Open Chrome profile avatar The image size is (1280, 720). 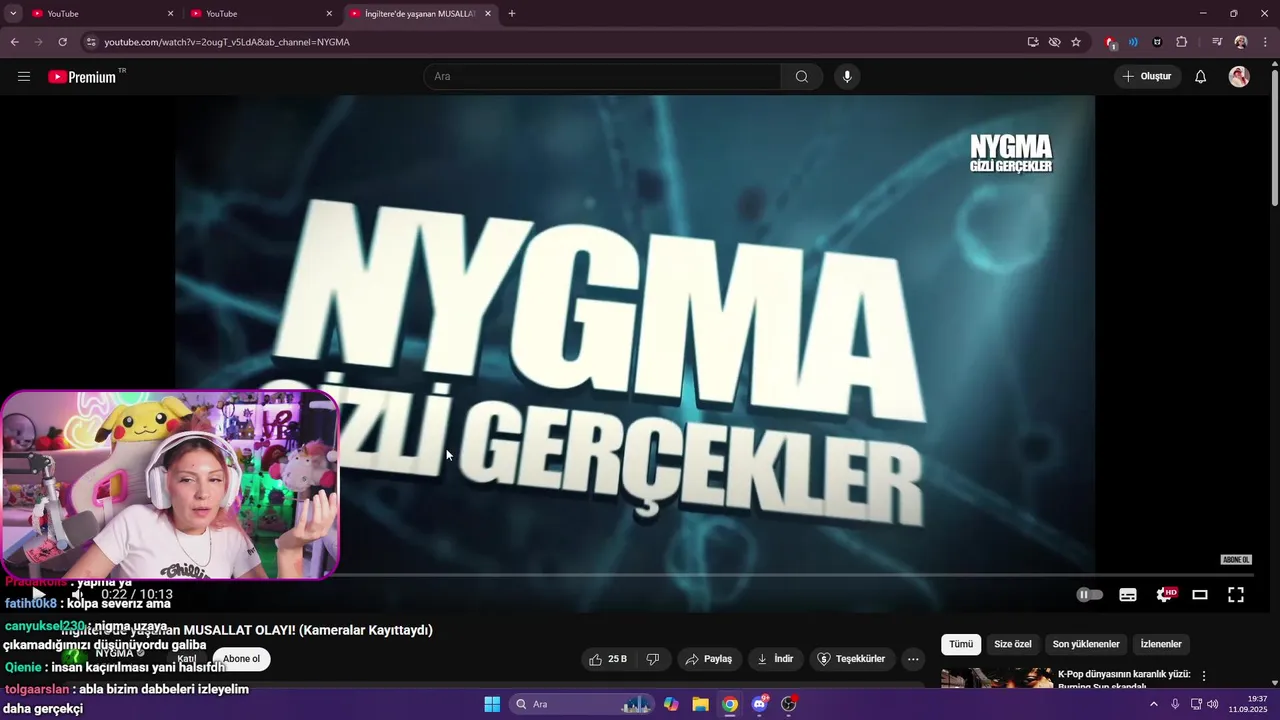[x=1241, y=42]
